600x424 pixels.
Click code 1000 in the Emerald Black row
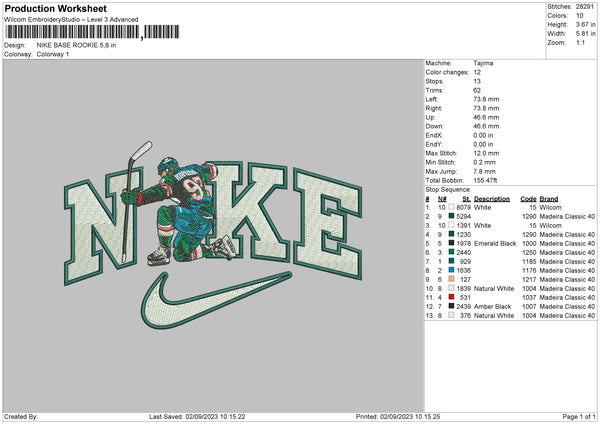pos(529,243)
